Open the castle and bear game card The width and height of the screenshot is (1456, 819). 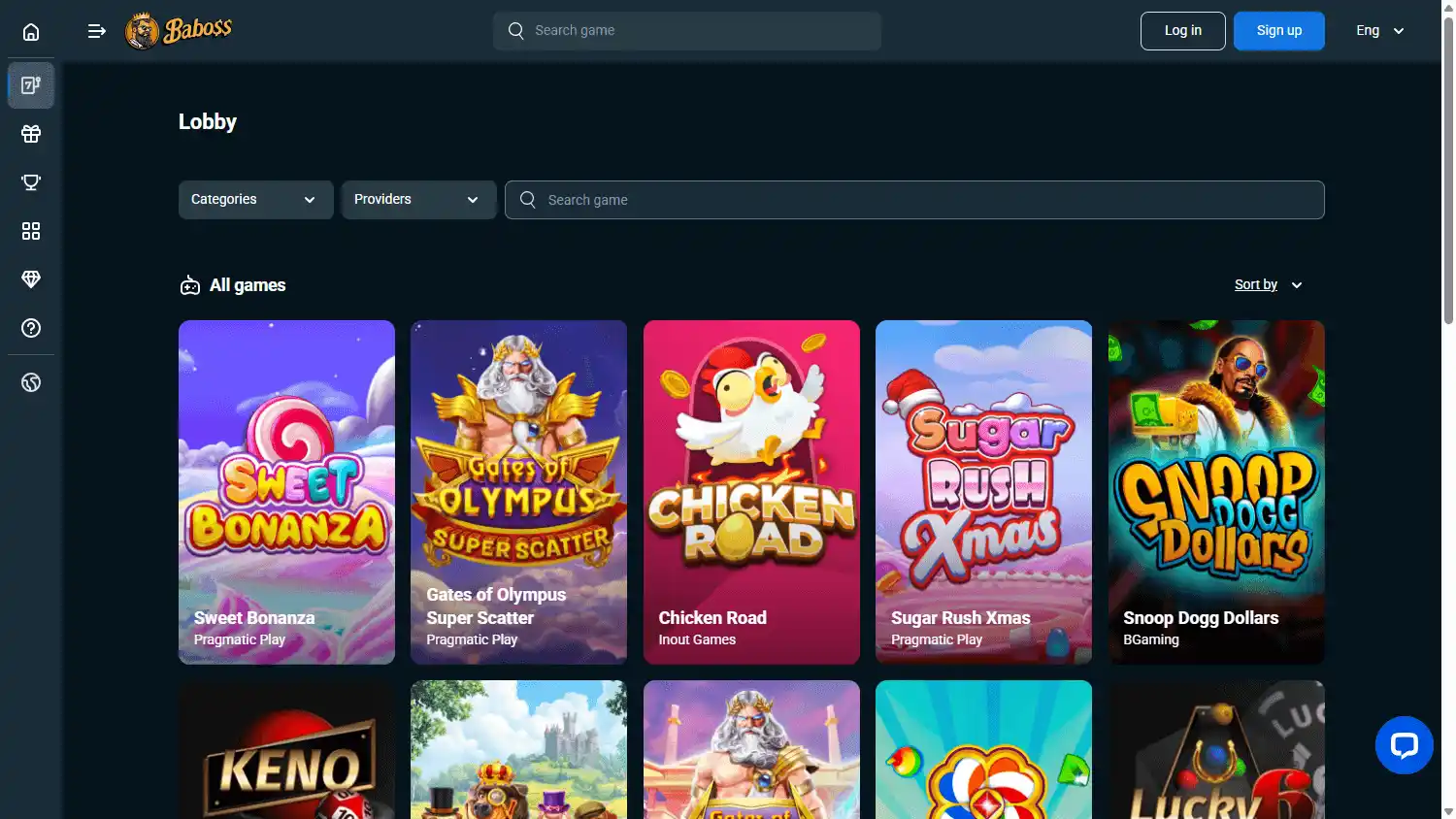(518, 749)
